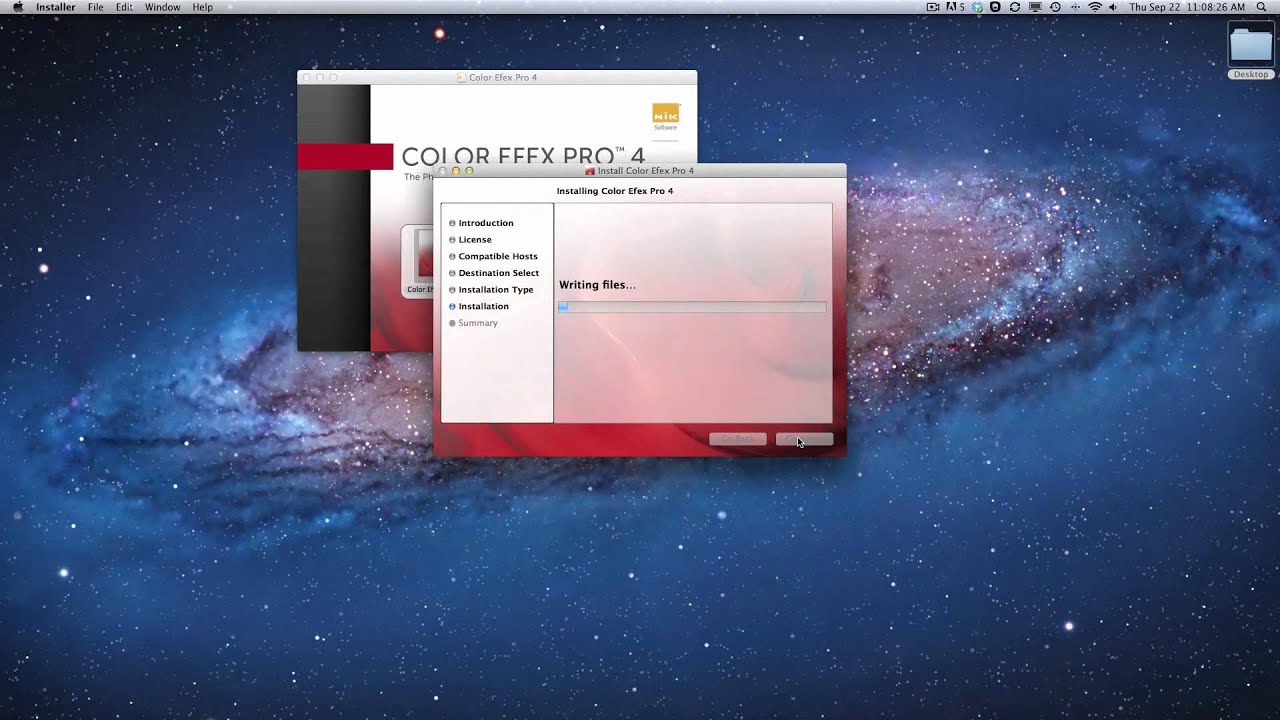Screen dimensions: 1280x720
Task: Click the date and time clock
Action: [x=1186, y=7]
